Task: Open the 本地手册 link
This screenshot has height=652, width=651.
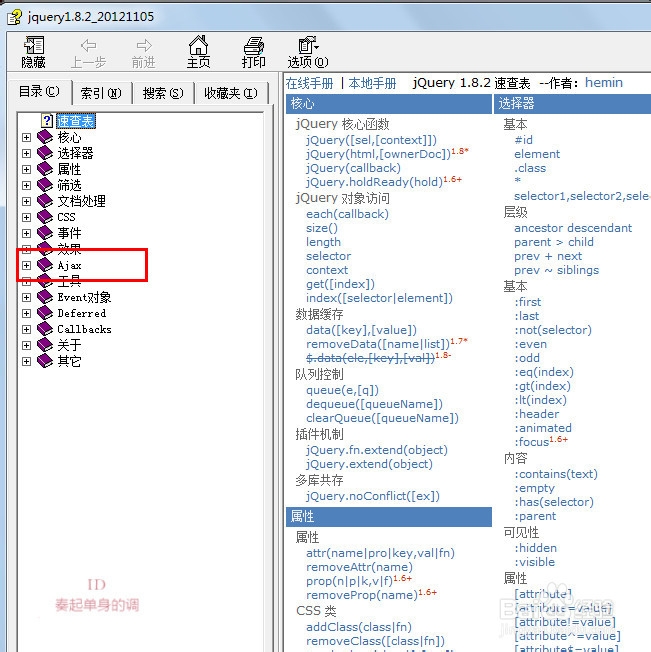Action: [x=372, y=83]
